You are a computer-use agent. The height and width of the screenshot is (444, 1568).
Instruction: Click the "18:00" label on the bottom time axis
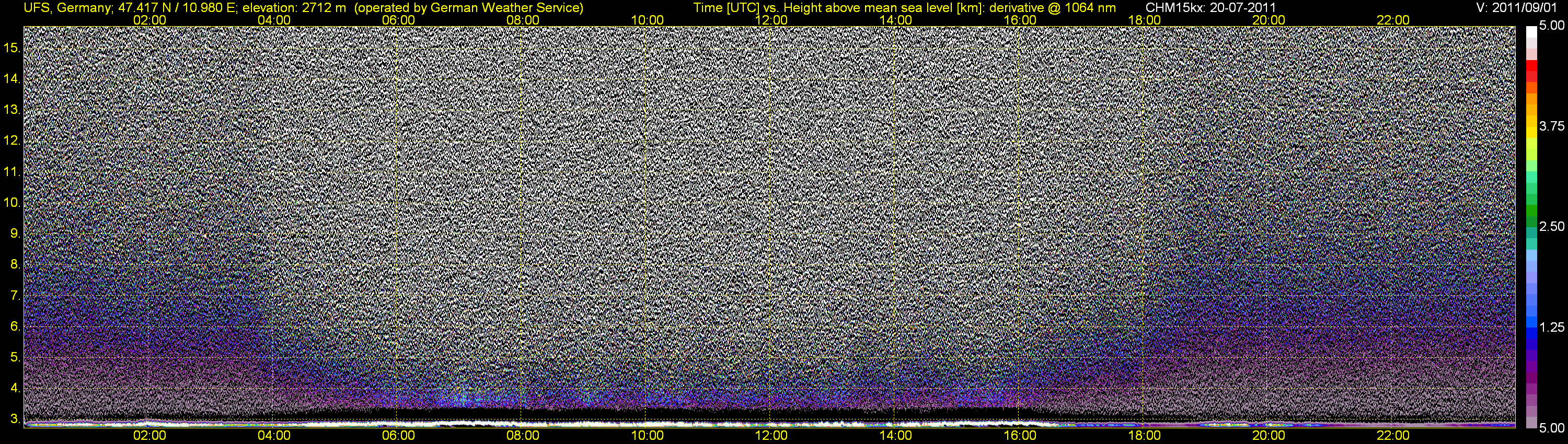coord(1144,436)
